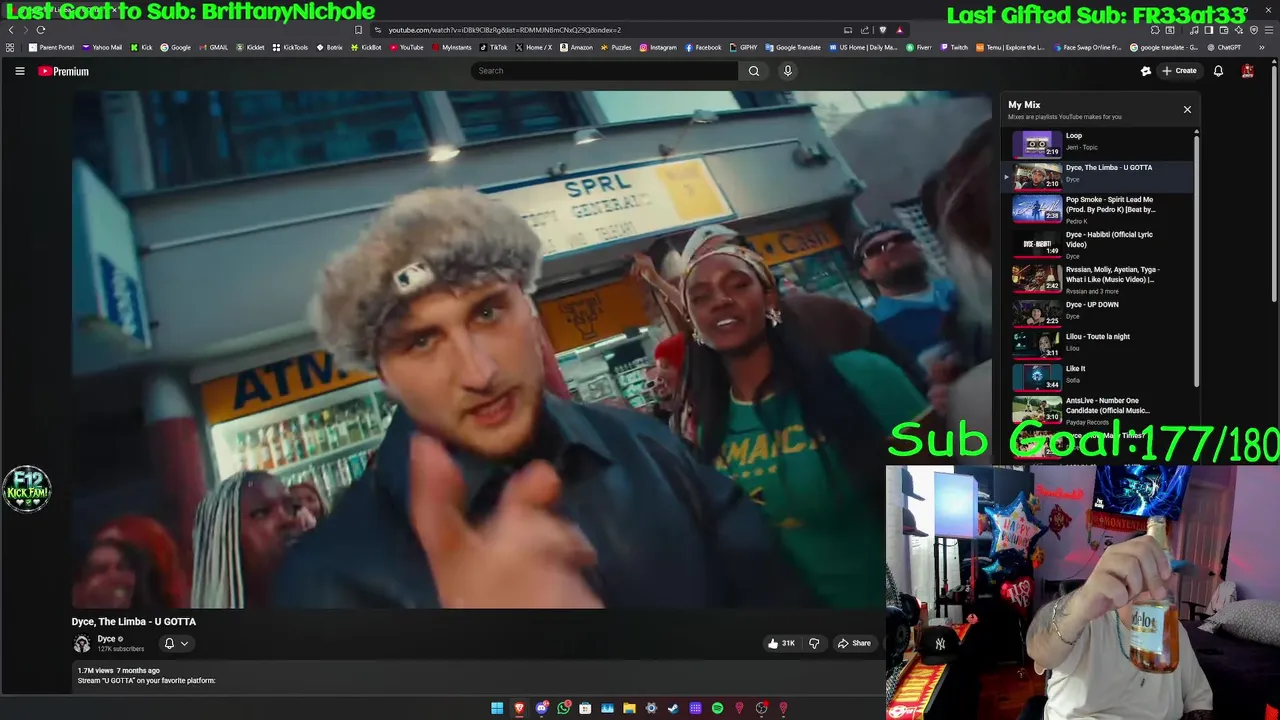The image size is (1280, 720).
Task: Open browser main menu hamburger
Action: coord(1270,30)
